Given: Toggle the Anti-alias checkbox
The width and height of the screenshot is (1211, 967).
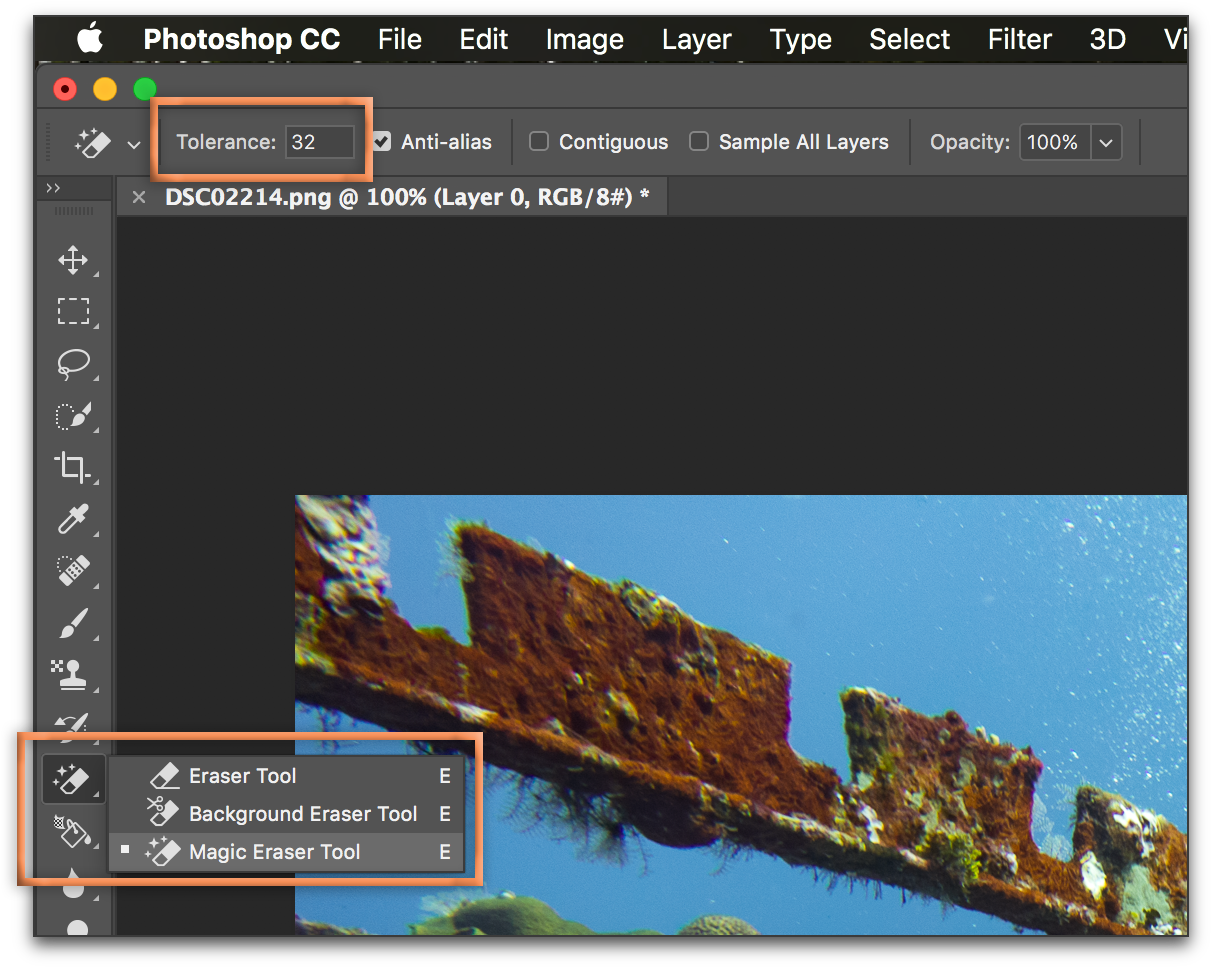Looking at the screenshot, I should pyautogui.click(x=381, y=142).
